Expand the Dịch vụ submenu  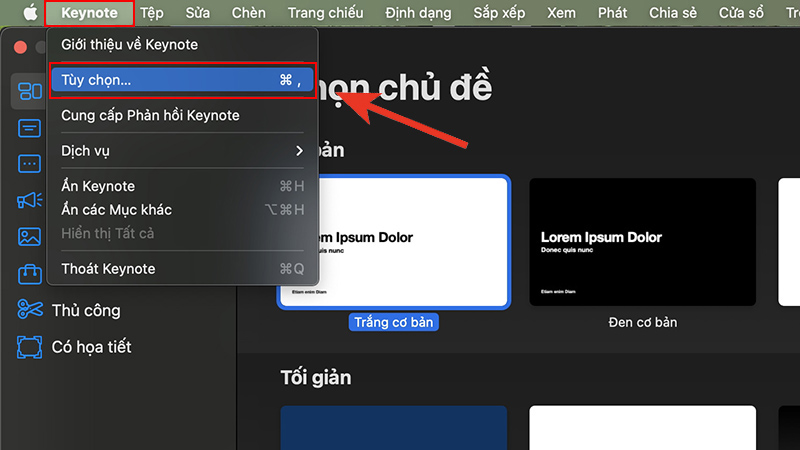click(182, 151)
